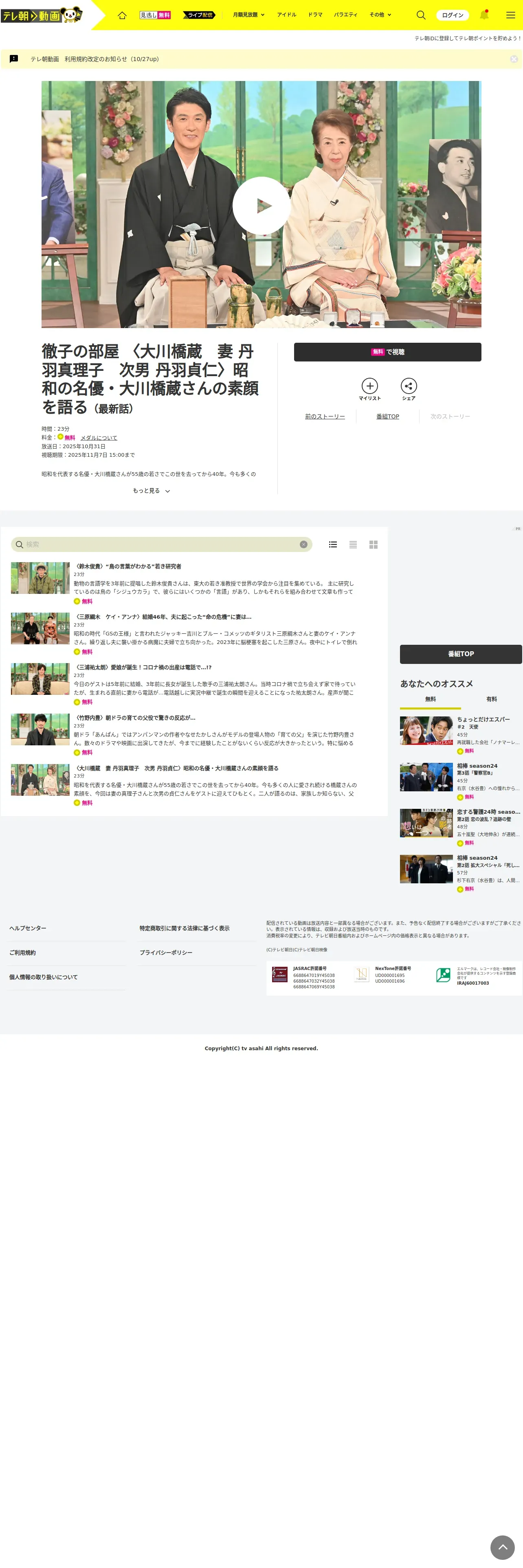Open 特定商取引に関する法律に基づく表示 link
The height and width of the screenshot is (1568, 523).
coord(185,928)
